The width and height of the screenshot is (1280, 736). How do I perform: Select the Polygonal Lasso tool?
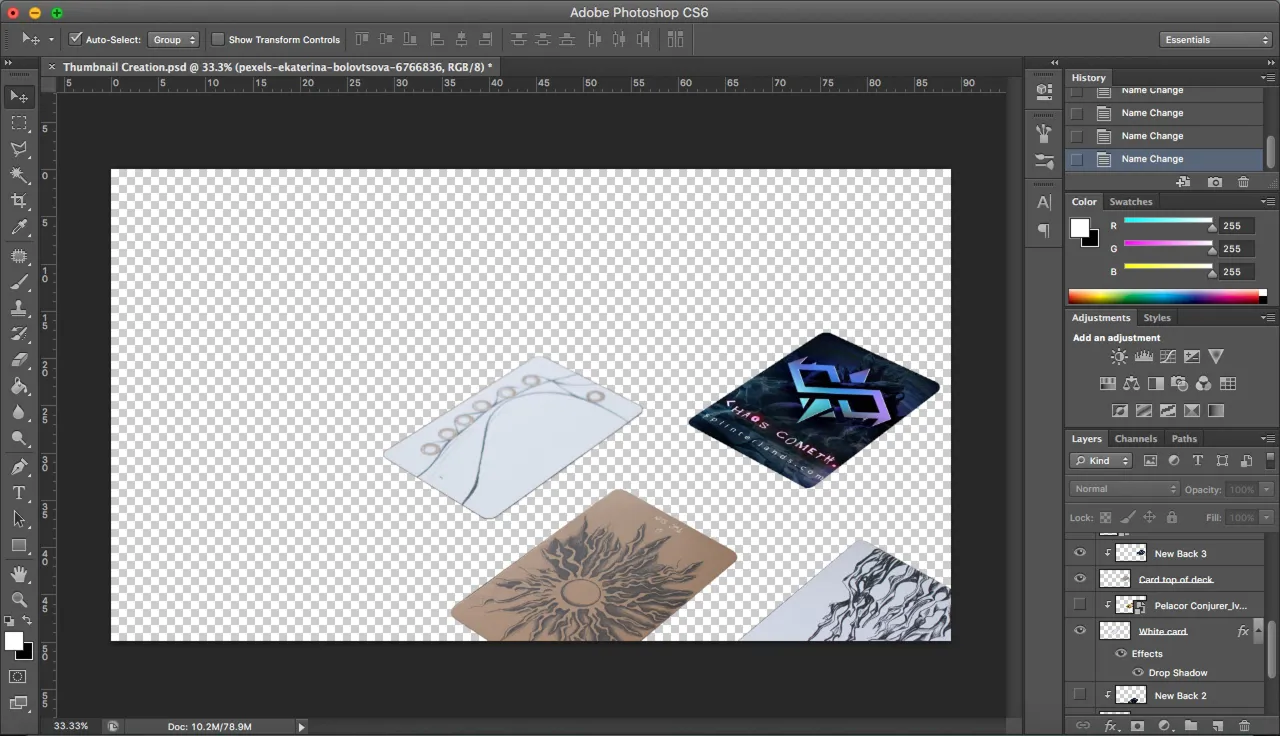(19, 149)
